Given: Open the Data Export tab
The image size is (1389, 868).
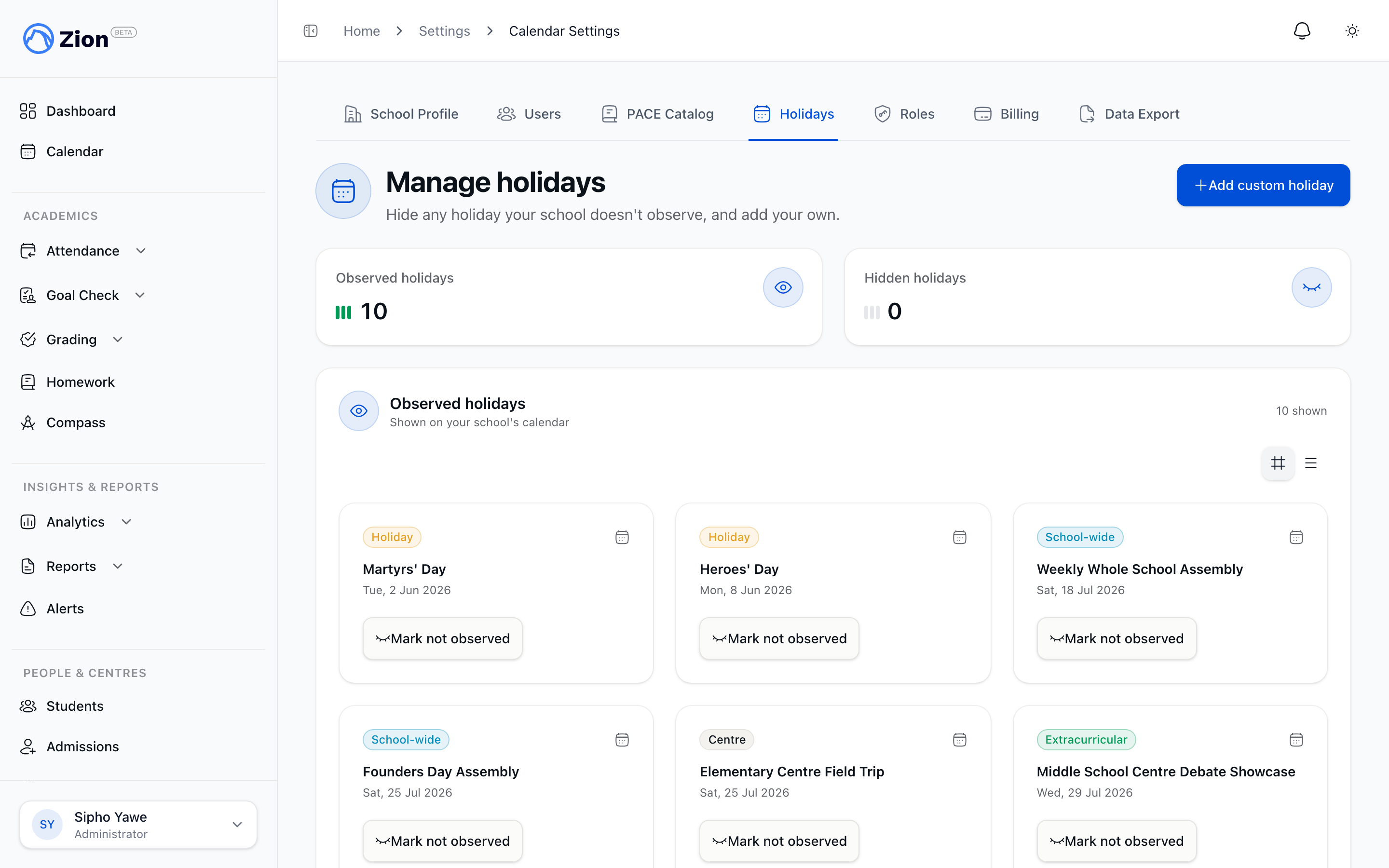Looking at the screenshot, I should 1129,114.
